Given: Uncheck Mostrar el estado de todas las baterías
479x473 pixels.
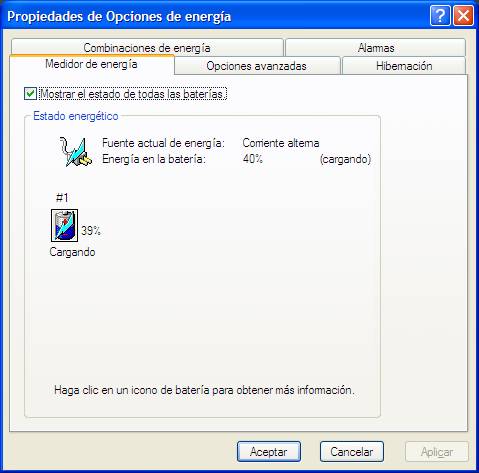Looking at the screenshot, I should pyautogui.click(x=30, y=94).
